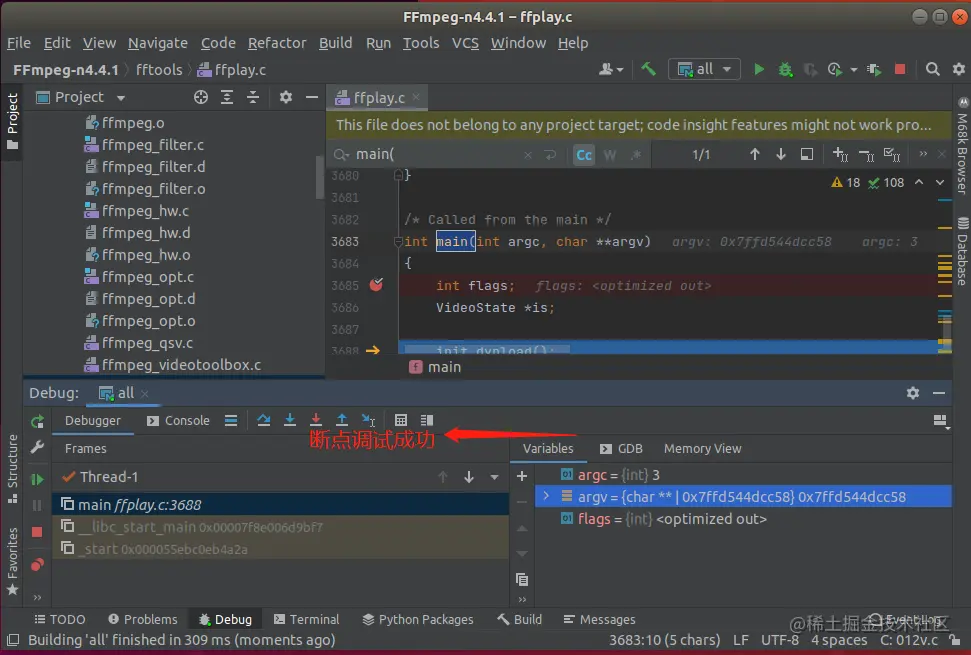Image resolution: width=971 pixels, height=655 pixels.
Task: Close the ffplay.c editor tab
Action: pos(416,97)
